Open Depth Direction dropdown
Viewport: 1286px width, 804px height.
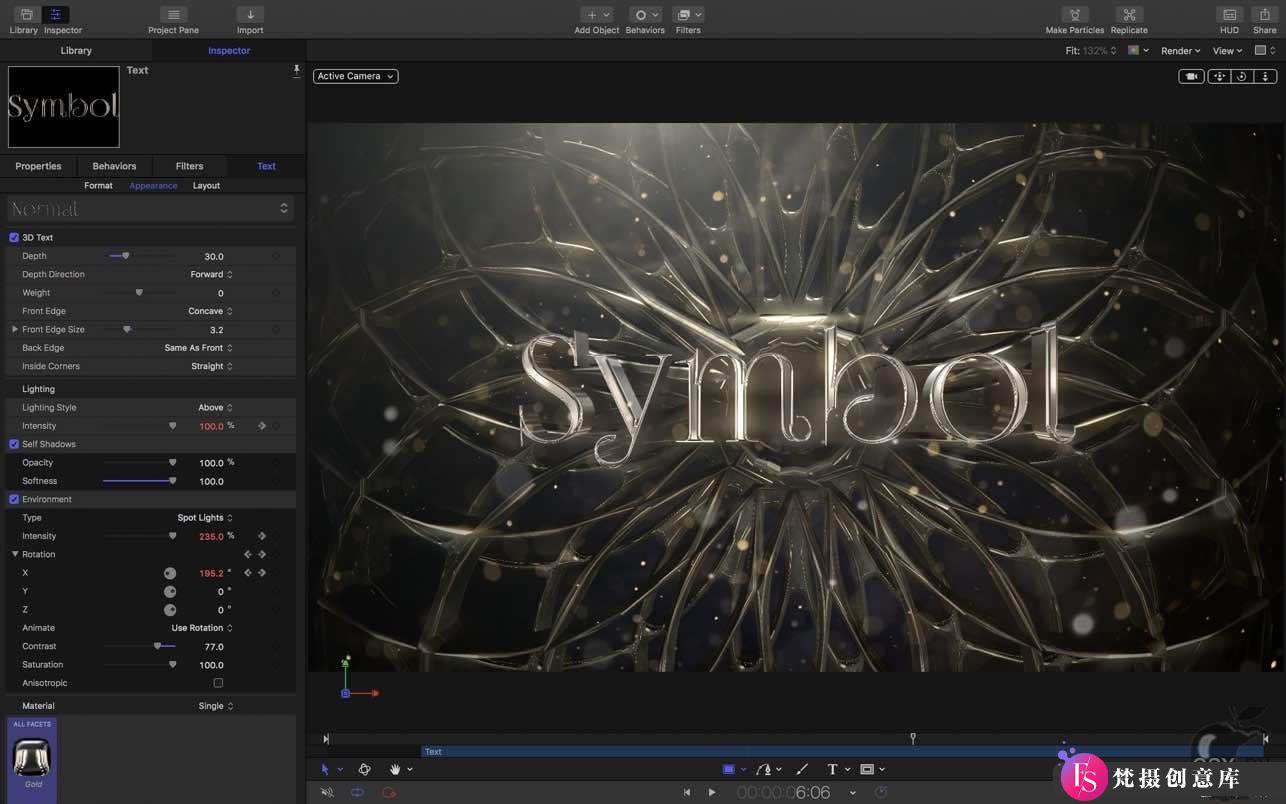pos(211,274)
